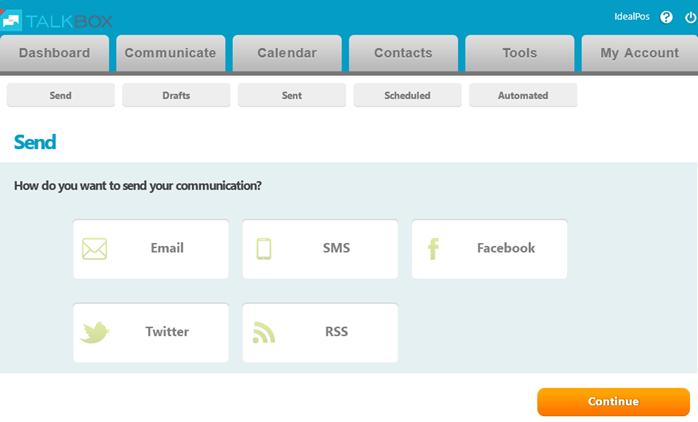Select the Send sub-tab
Image resolution: width=698 pixels, height=422 pixels.
click(61, 95)
